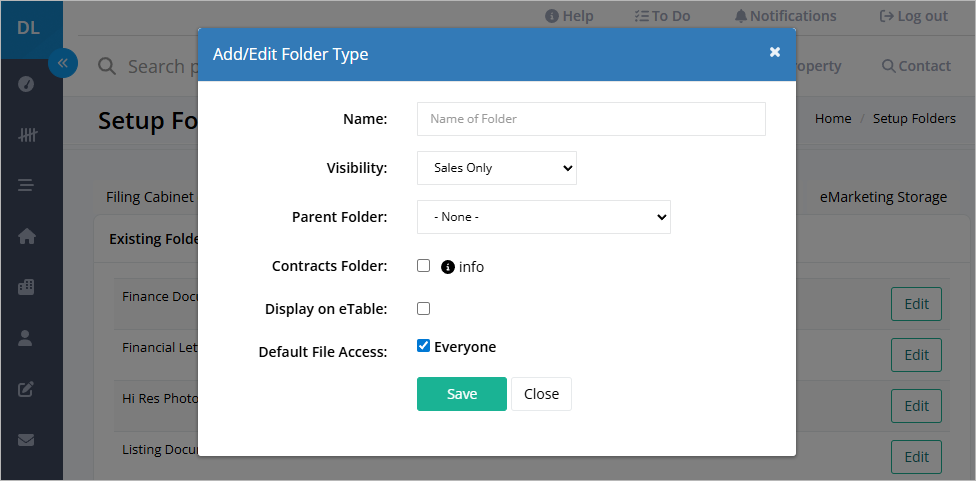This screenshot has width=976, height=481.
Task: Click the Name of Folder input field
Action: point(591,119)
